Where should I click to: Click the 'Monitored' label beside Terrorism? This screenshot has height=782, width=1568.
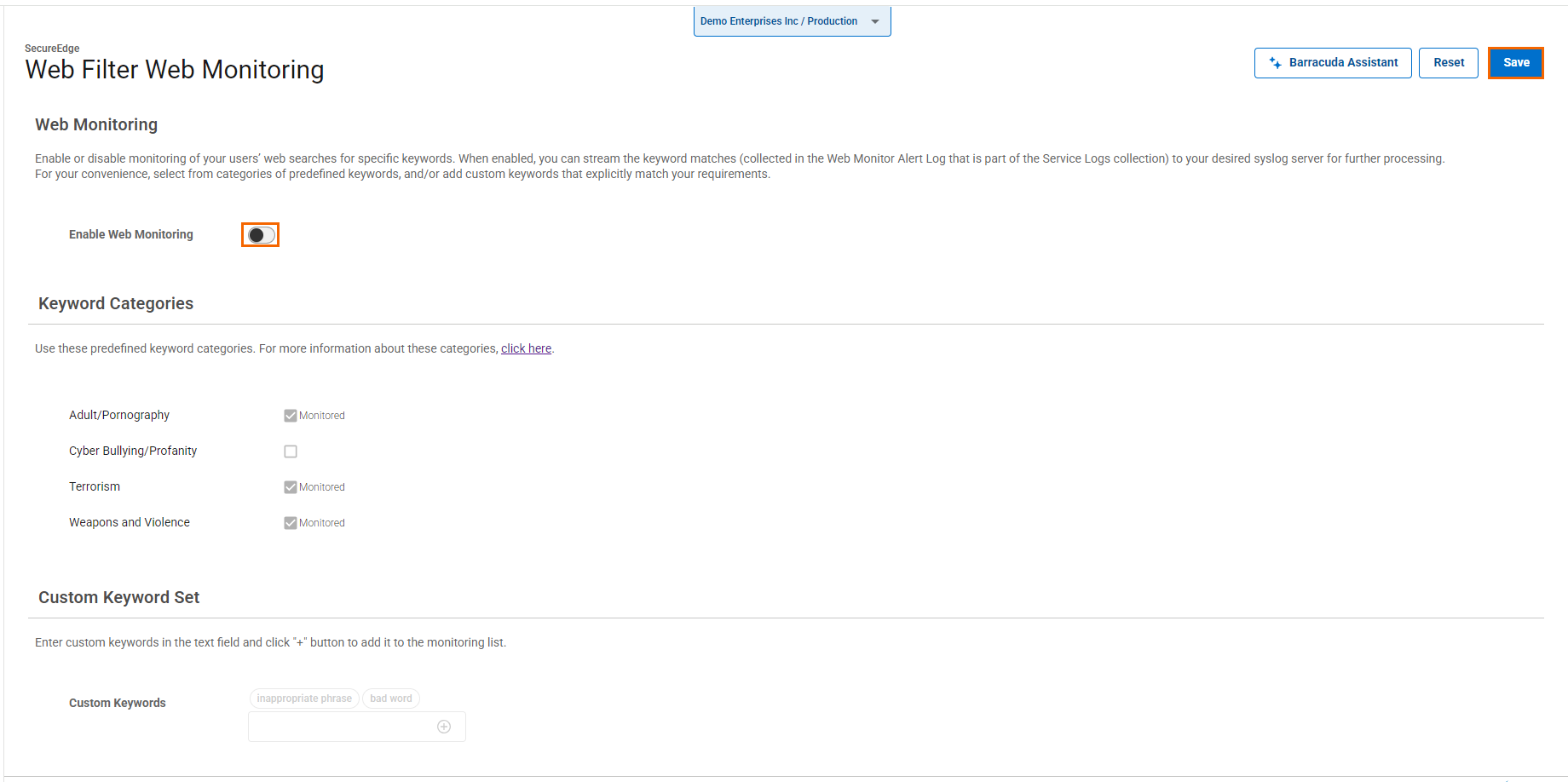coord(322,487)
